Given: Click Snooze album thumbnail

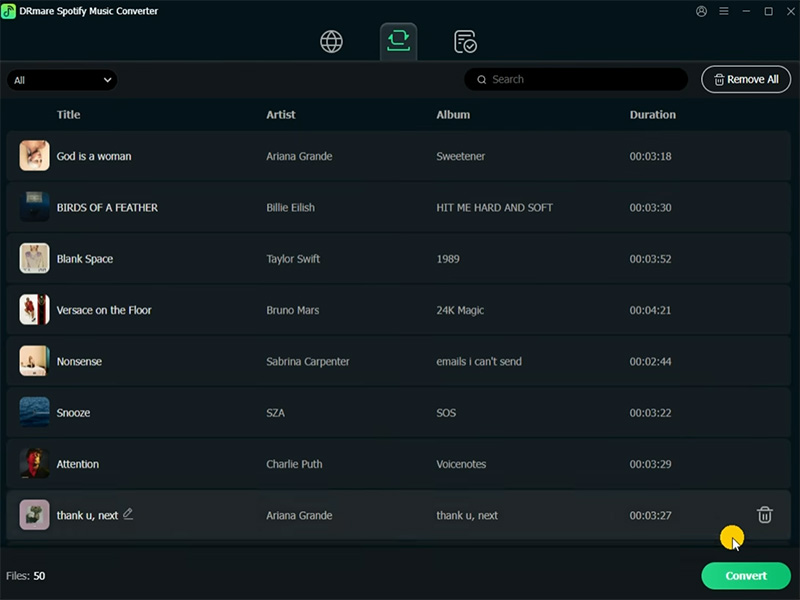Looking at the screenshot, I should (35, 412).
